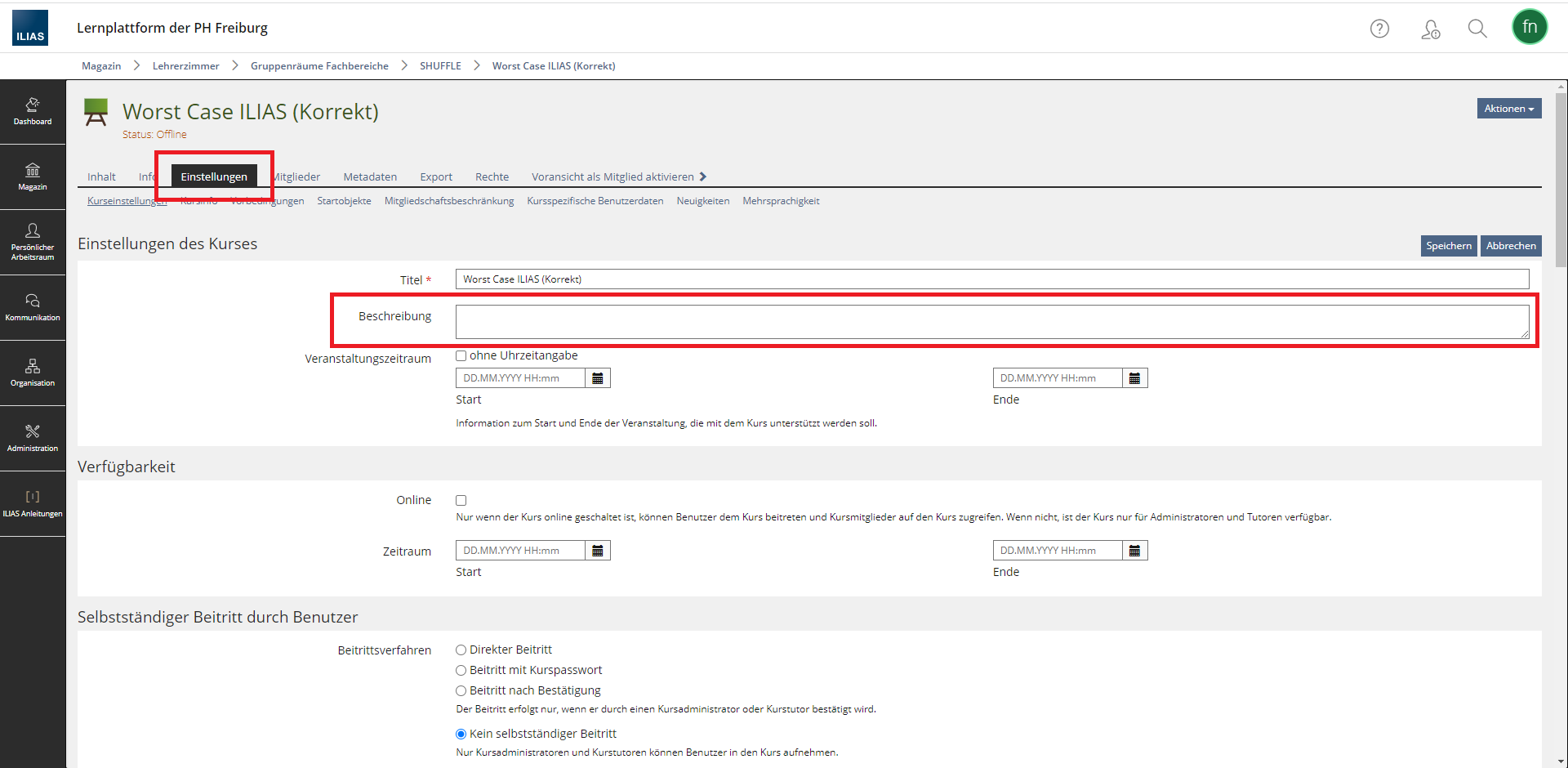Choose 'Beitritt mit Kurspasswort' option
The height and width of the screenshot is (768, 1568).
(461, 671)
